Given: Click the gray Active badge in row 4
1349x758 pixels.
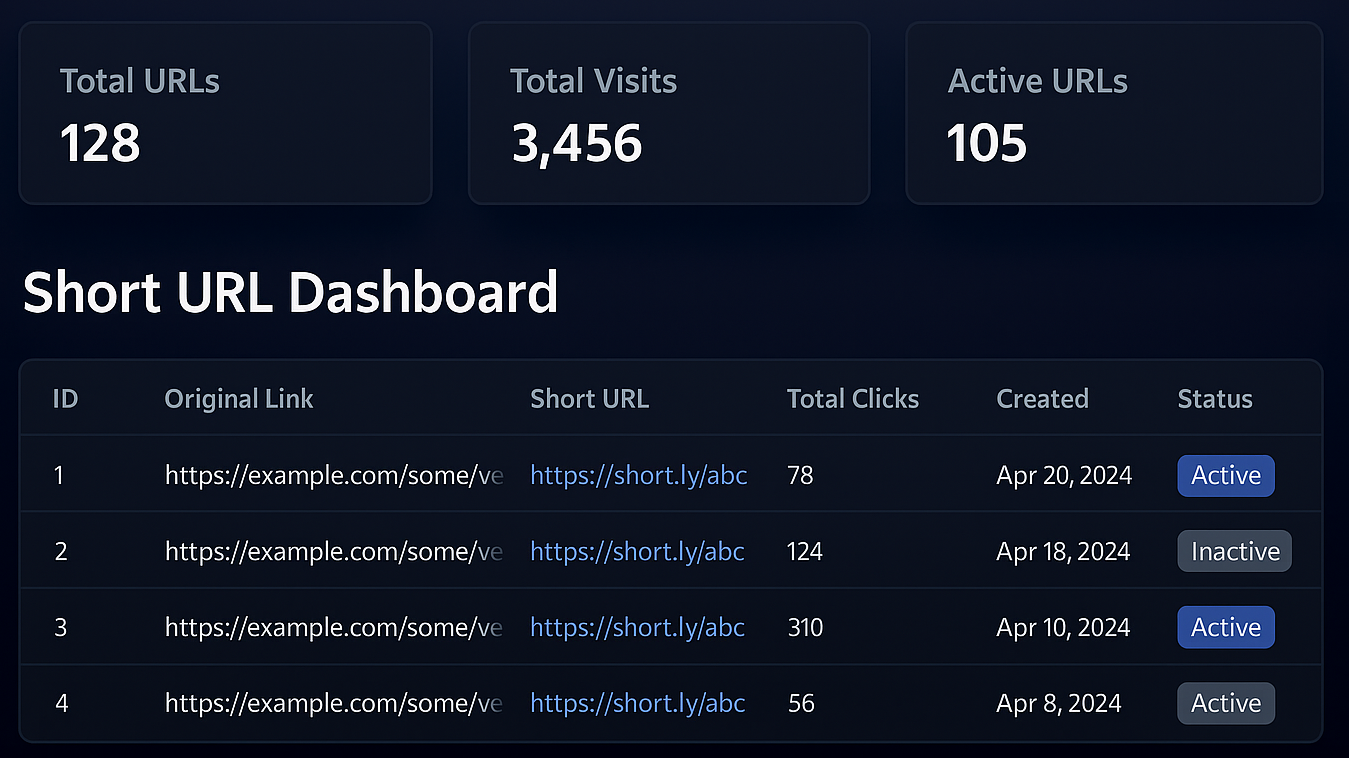Looking at the screenshot, I should [x=1225, y=703].
